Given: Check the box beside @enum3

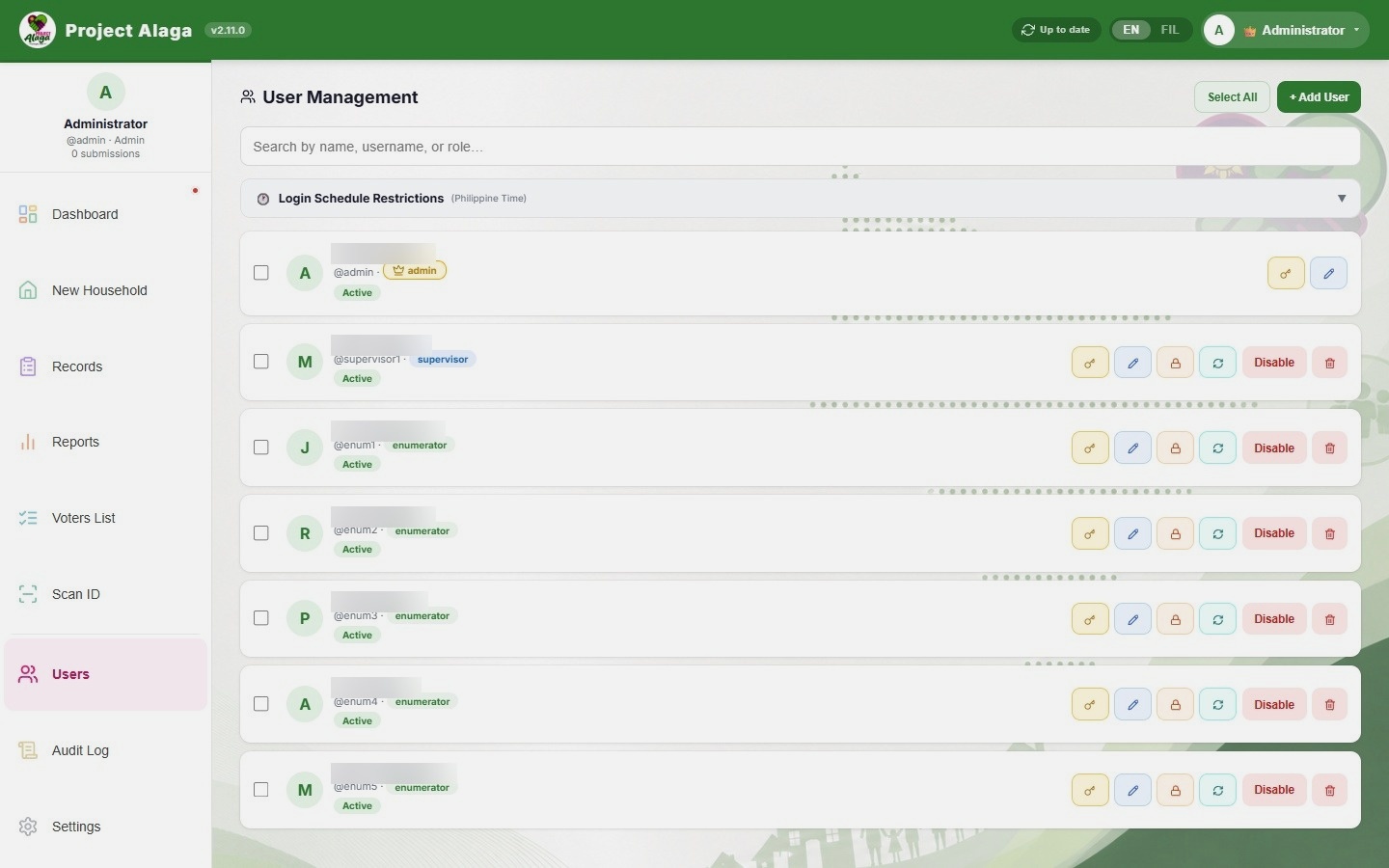Looking at the screenshot, I should point(261,618).
